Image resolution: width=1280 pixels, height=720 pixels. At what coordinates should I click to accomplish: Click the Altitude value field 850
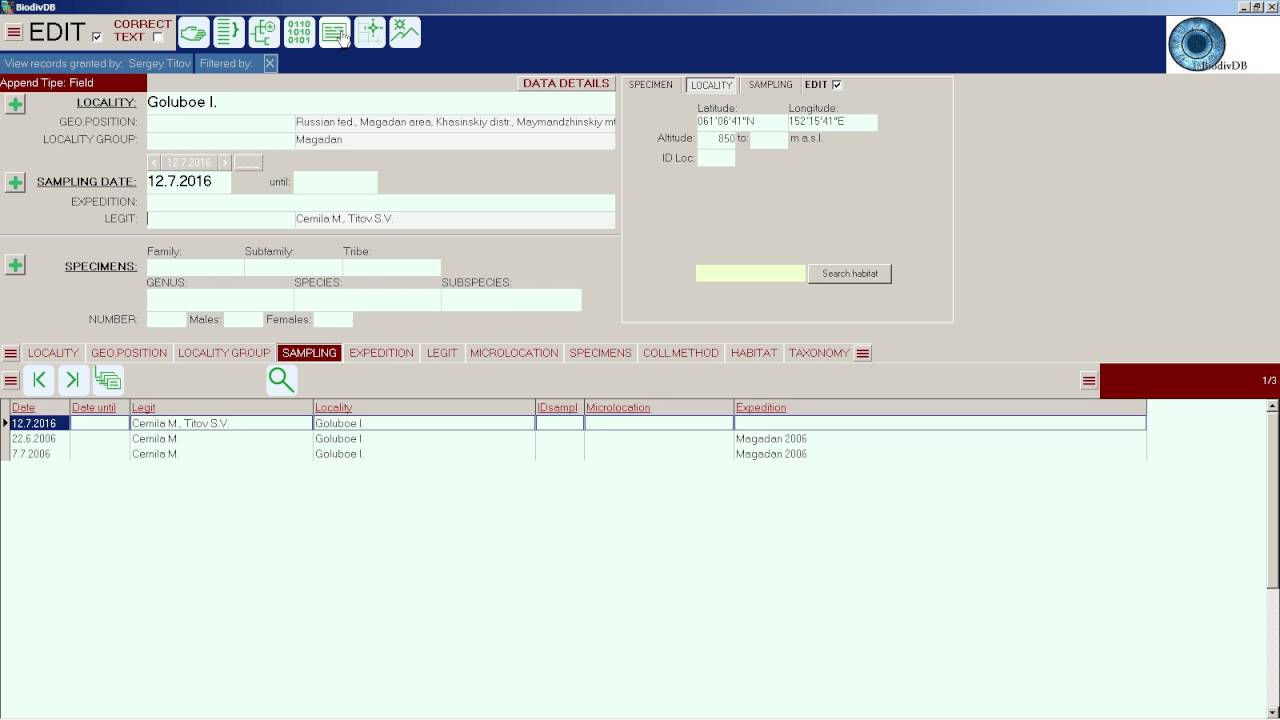click(x=716, y=139)
